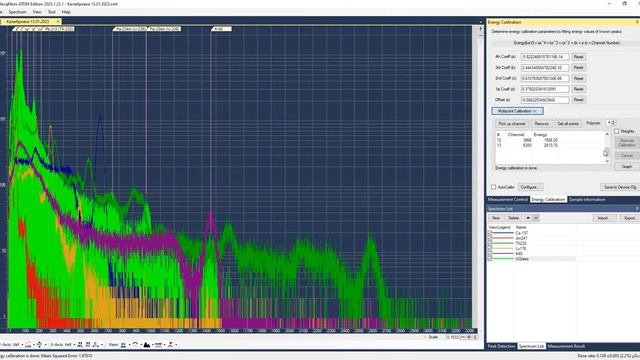Pin the Energy Calibration panel
Screen dimensions: 640x360
click(x=637, y=22)
